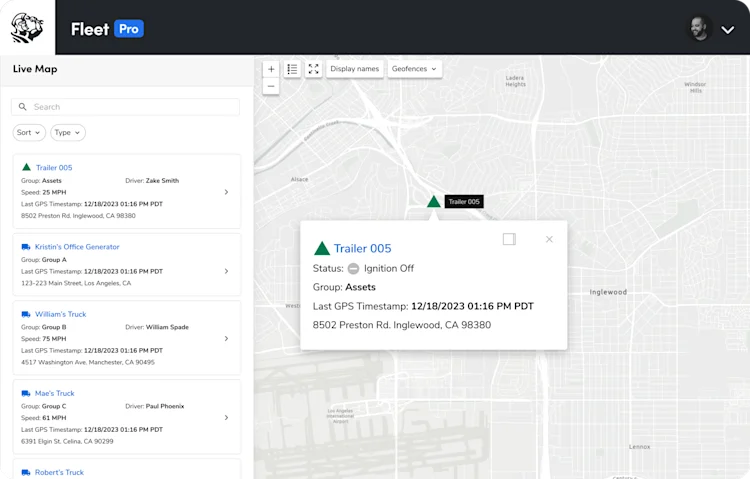Open the Type filter dropdown
This screenshot has height=479, width=750.
click(x=67, y=133)
